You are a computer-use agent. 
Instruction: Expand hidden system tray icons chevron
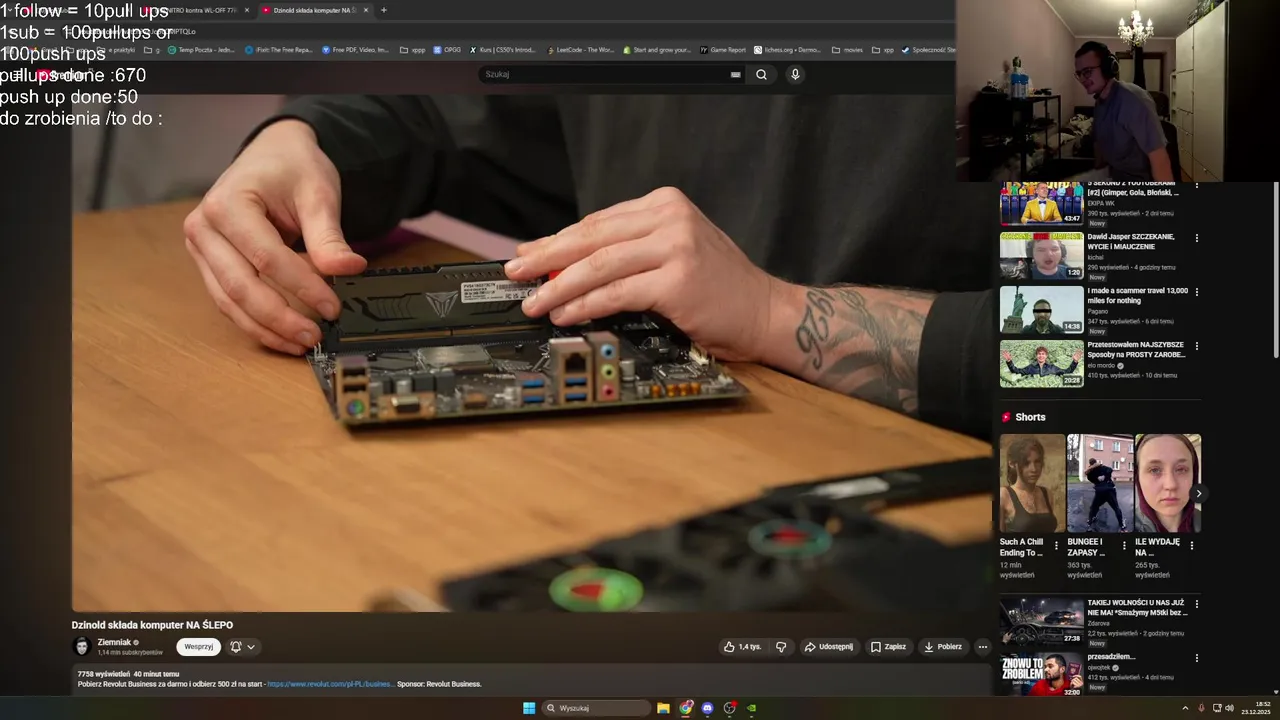click(x=1185, y=708)
